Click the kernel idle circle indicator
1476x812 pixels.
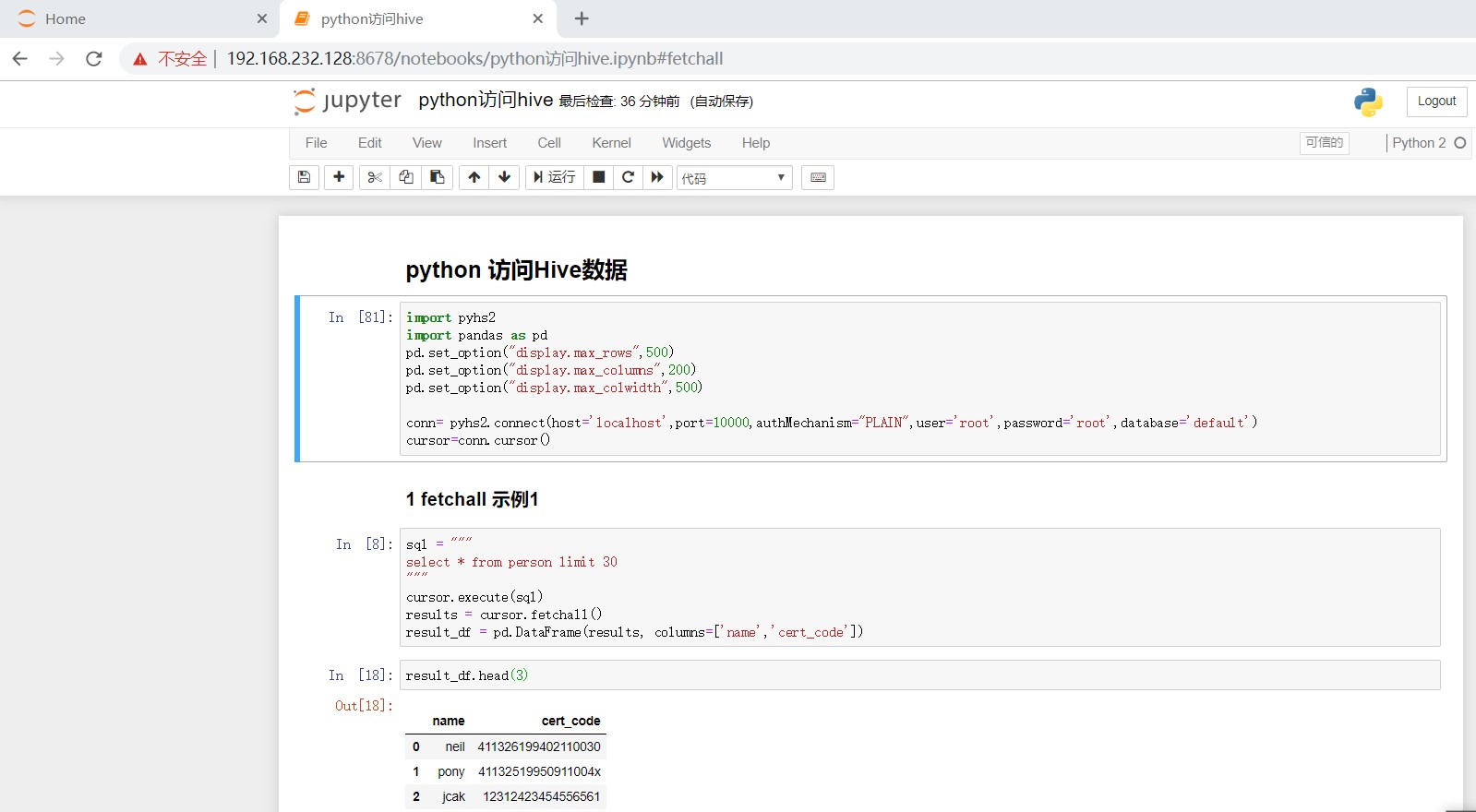[1460, 143]
